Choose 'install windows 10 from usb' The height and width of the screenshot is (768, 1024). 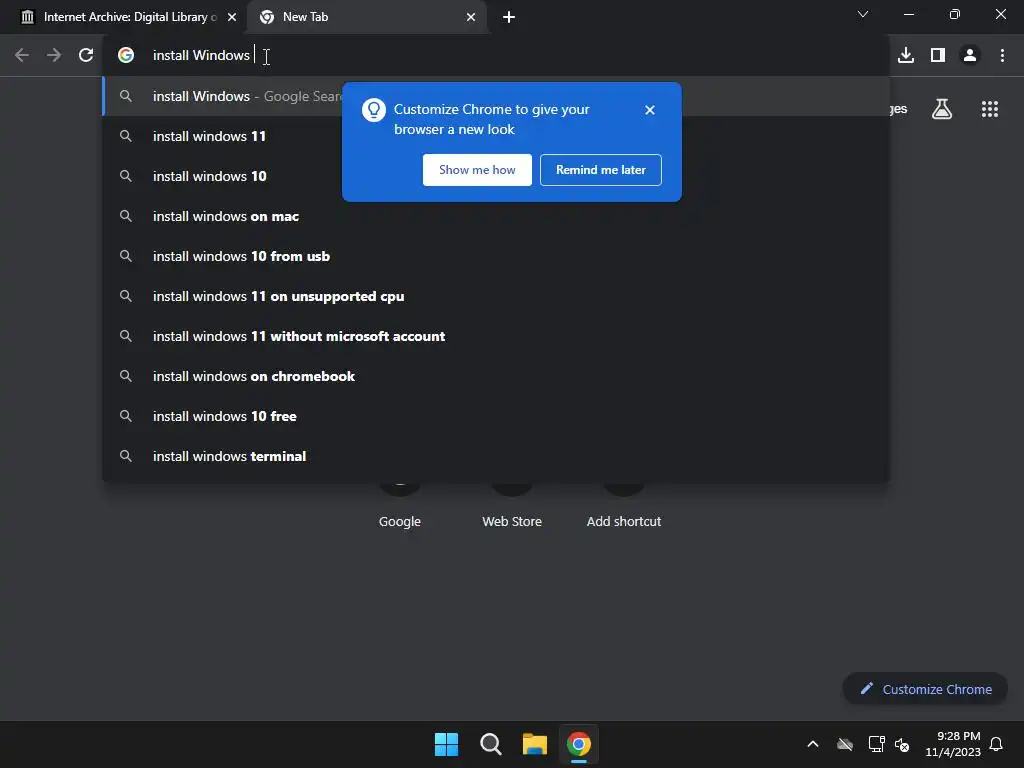click(x=496, y=256)
